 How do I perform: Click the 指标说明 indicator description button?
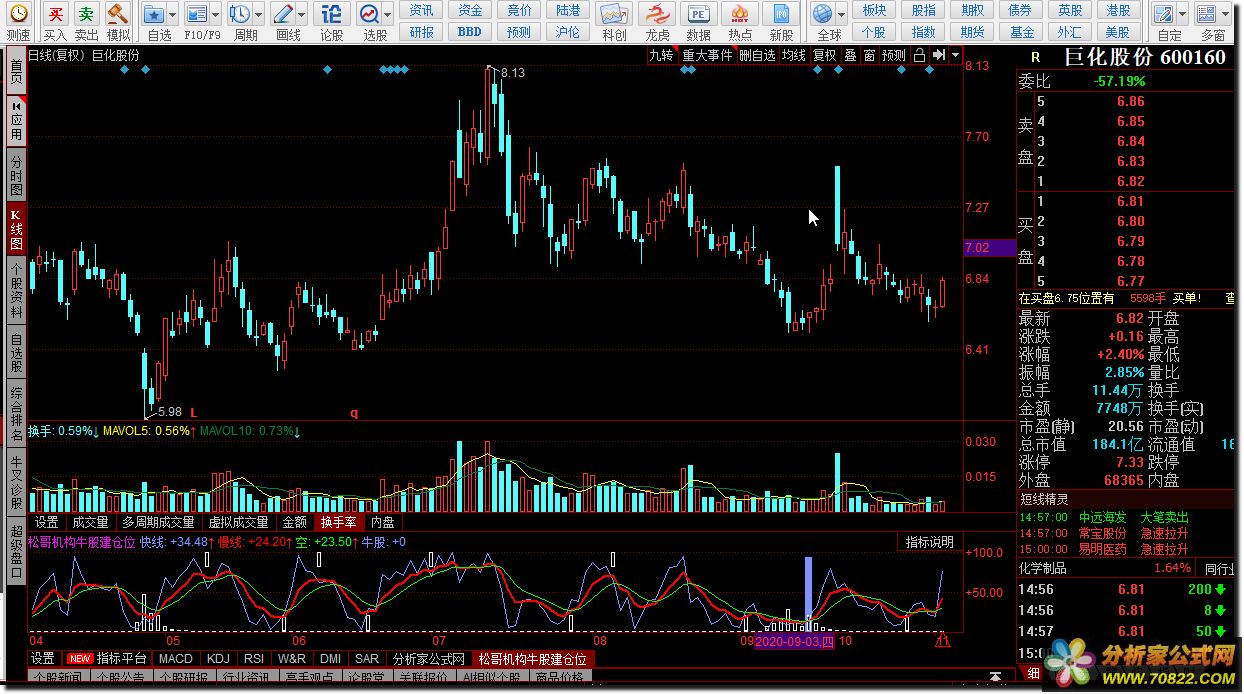point(929,542)
